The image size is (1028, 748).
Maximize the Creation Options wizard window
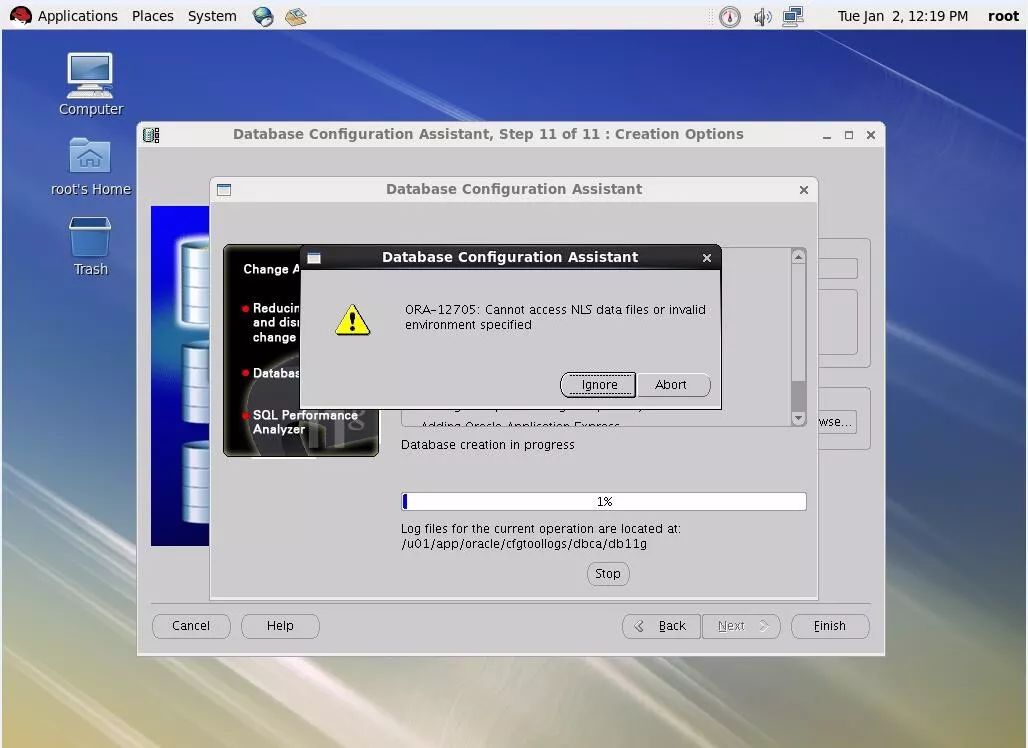(849, 135)
